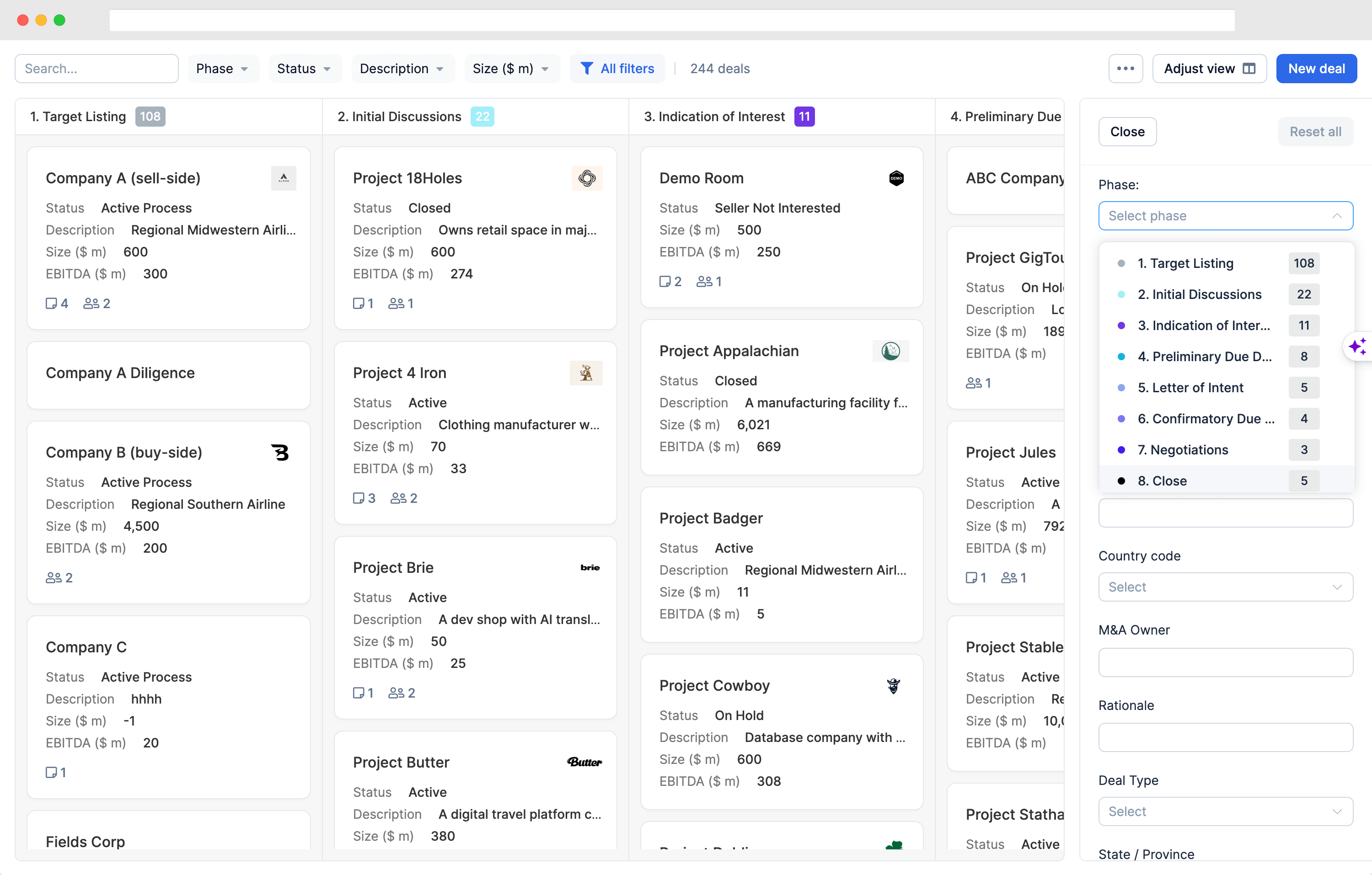Toggle the dot next to 5. Letter of Intent

[1121, 387]
